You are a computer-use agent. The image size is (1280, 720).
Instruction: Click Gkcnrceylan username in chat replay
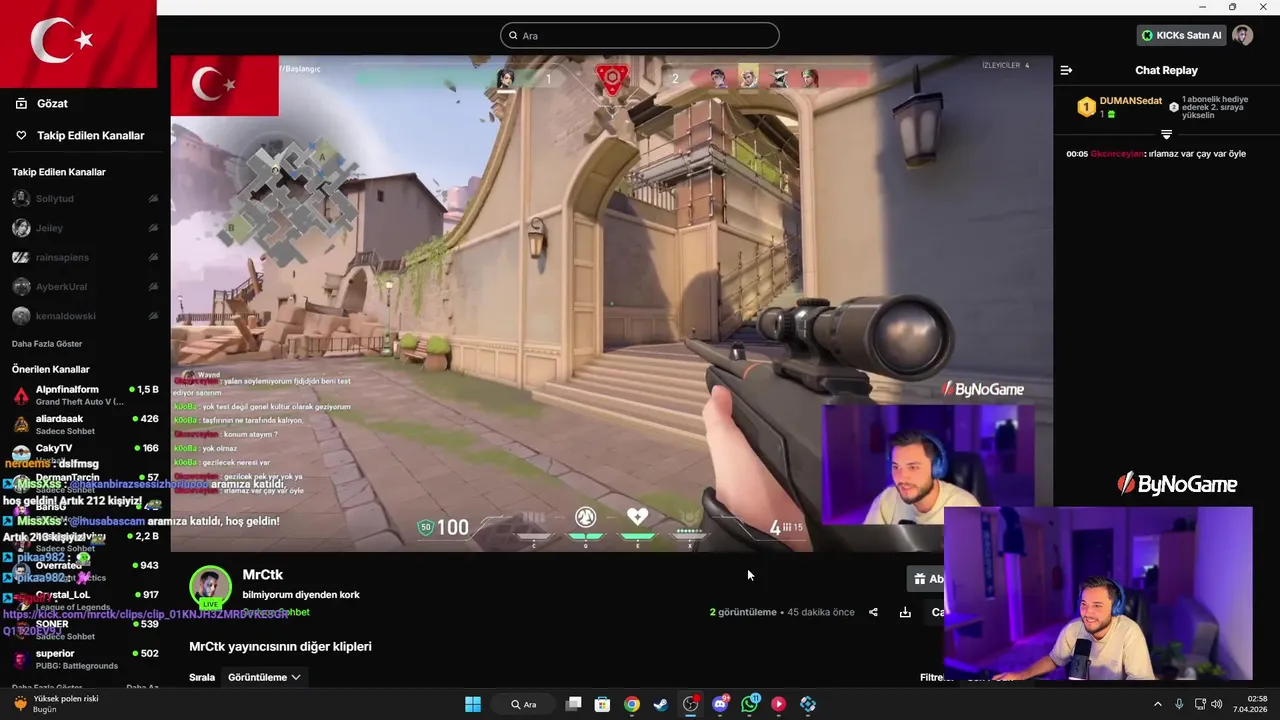point(1117,154)
